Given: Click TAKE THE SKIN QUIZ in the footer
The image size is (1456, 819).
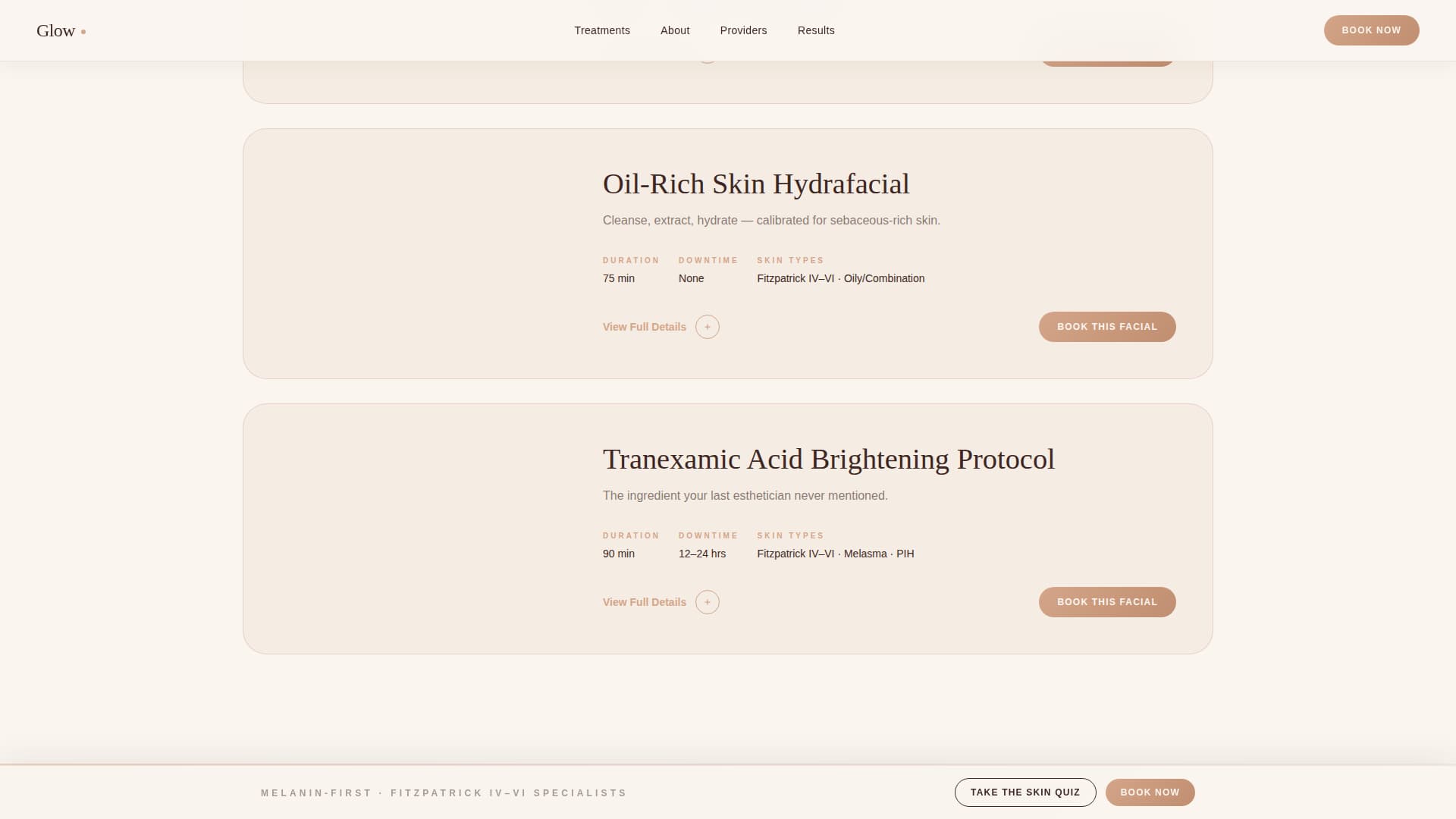Looking at the screenshot, I should click(1025, 792).
